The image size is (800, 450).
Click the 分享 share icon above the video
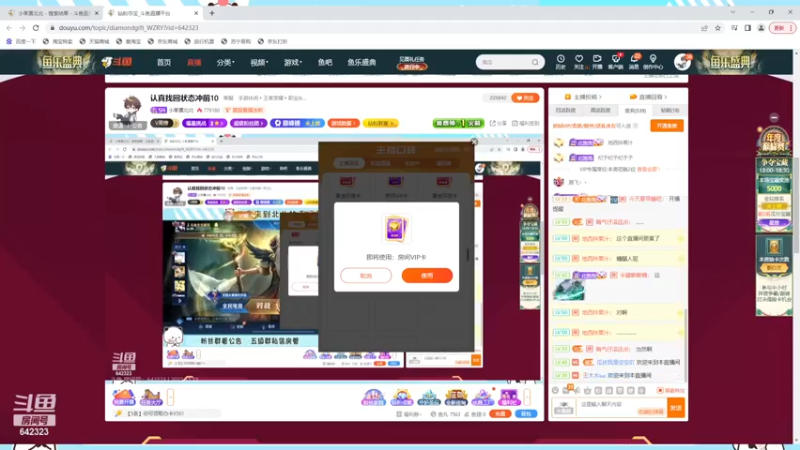(x=500, y=123)
